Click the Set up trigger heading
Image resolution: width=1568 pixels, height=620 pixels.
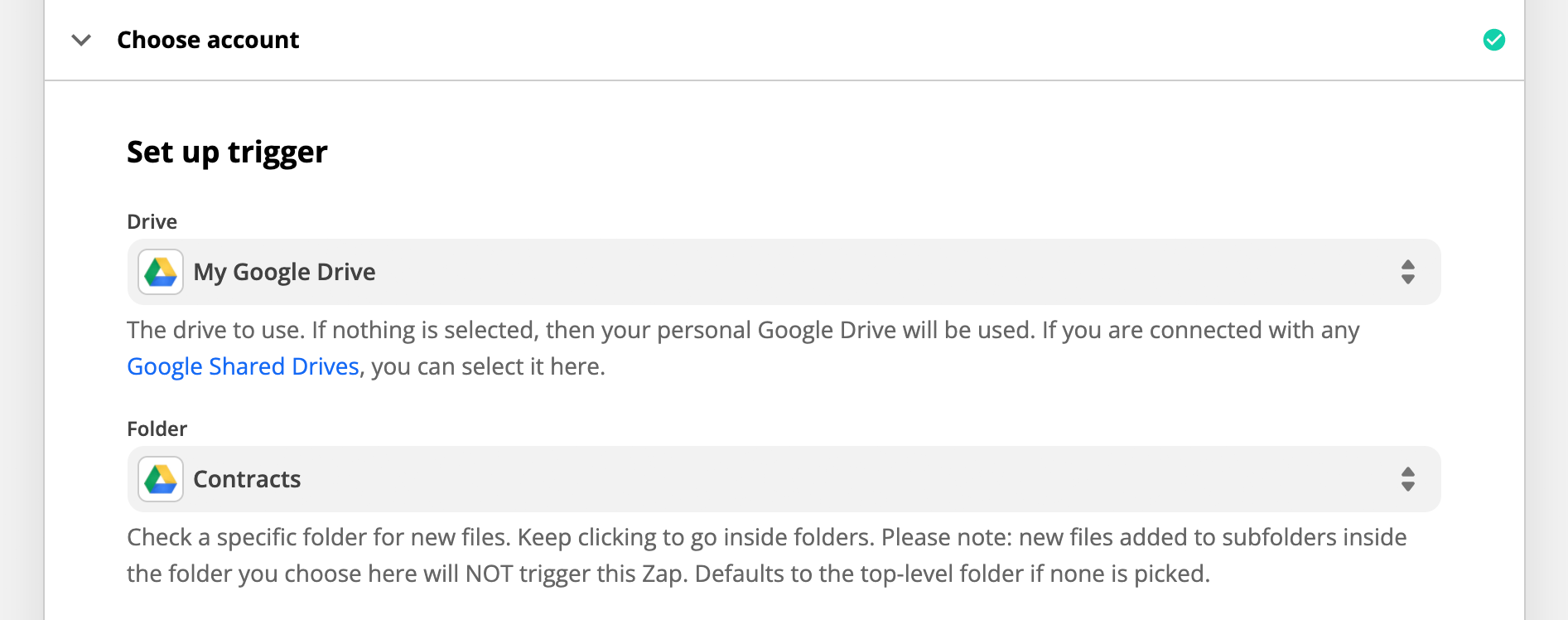click(227, 153)
